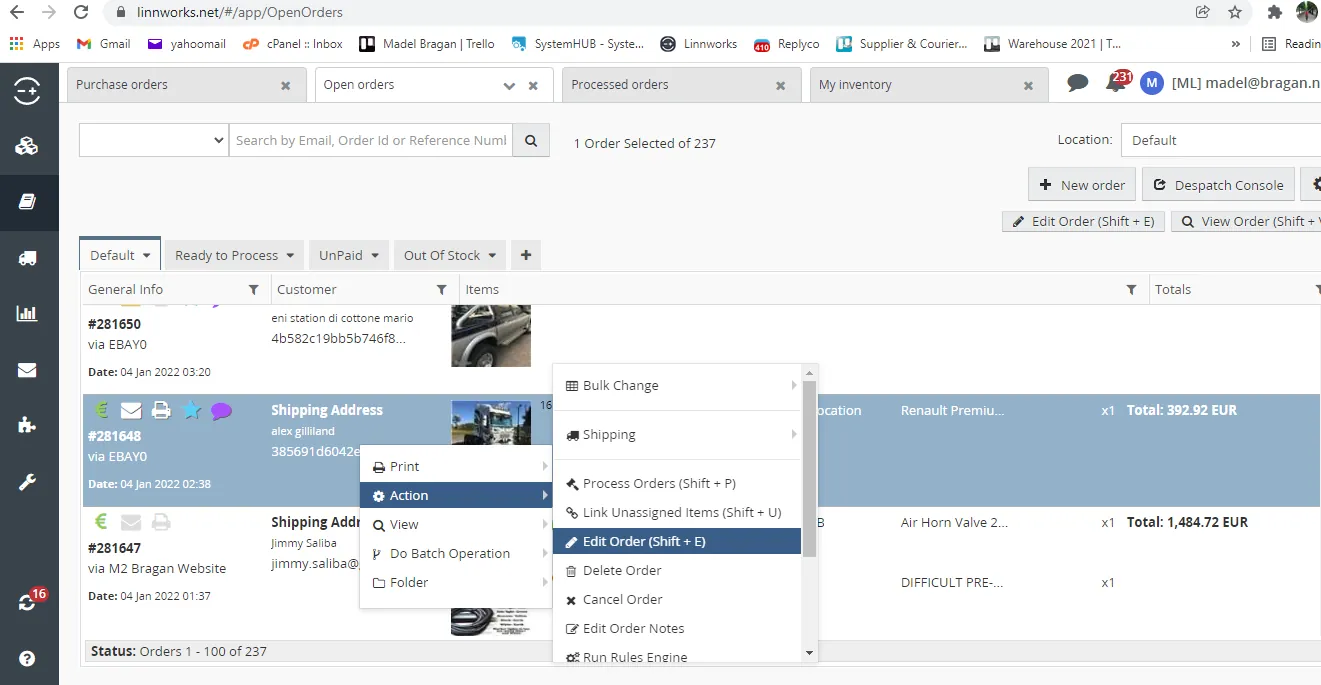Open the Chrome extensions puzzle icon
1321x685 pixels.
tap(1274, 13)
